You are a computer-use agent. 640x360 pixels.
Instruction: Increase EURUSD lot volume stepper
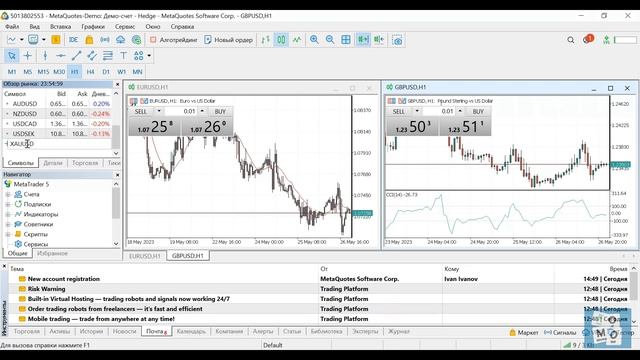202,111
